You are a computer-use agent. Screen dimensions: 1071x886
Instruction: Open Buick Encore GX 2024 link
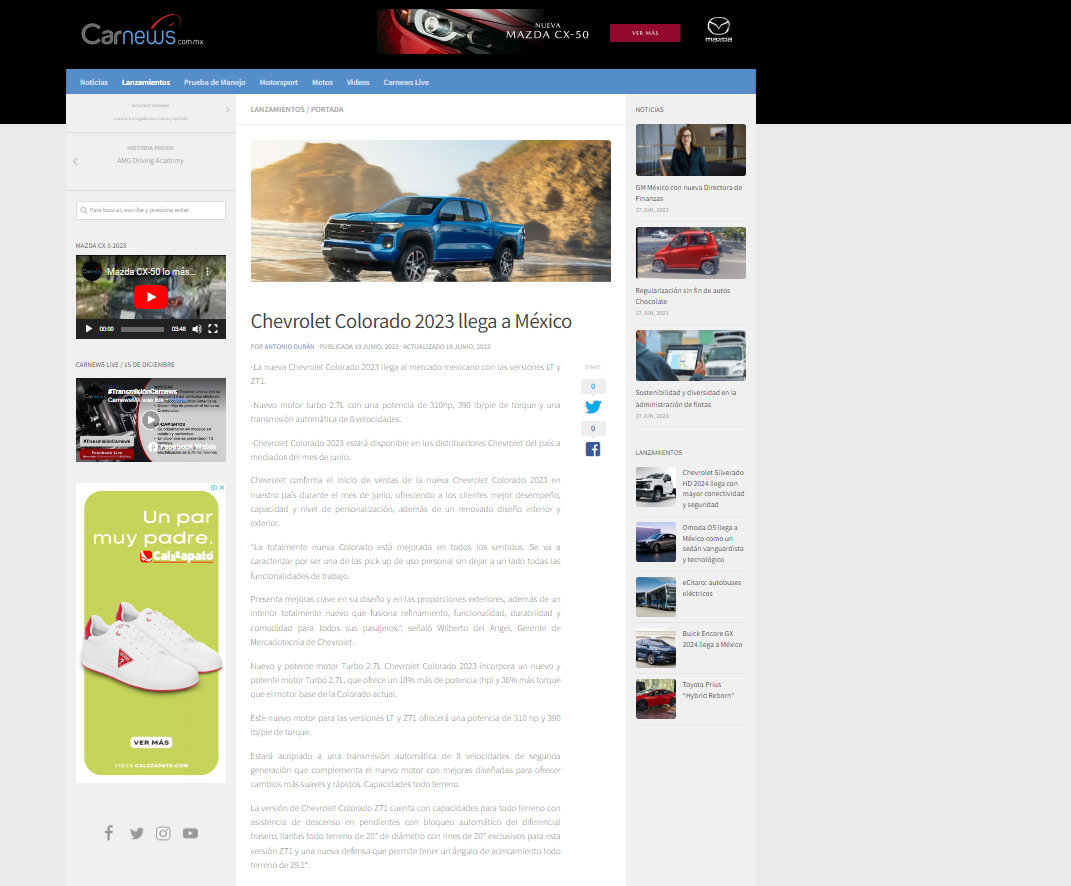712,639
